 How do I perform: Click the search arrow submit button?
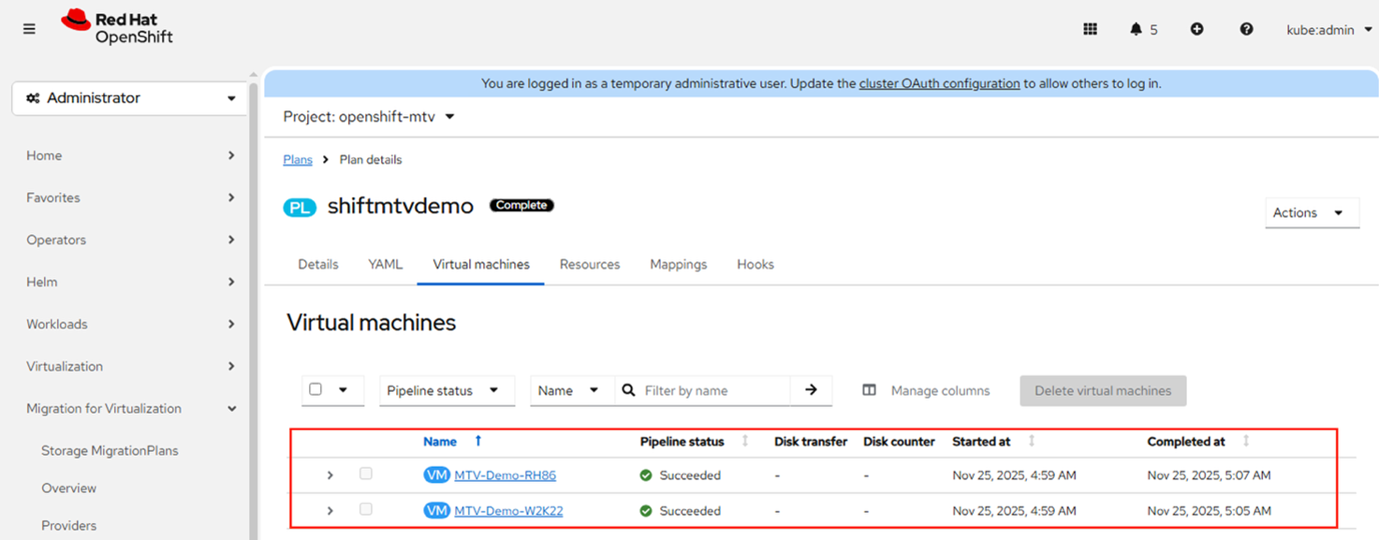[811, 390]
